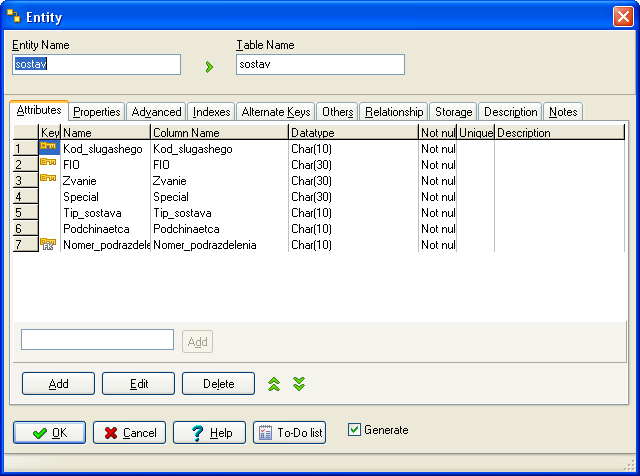The height and width of the screenshot is (476, 640).
Task: Open the Description tab
Action: [x=511, y=112]
